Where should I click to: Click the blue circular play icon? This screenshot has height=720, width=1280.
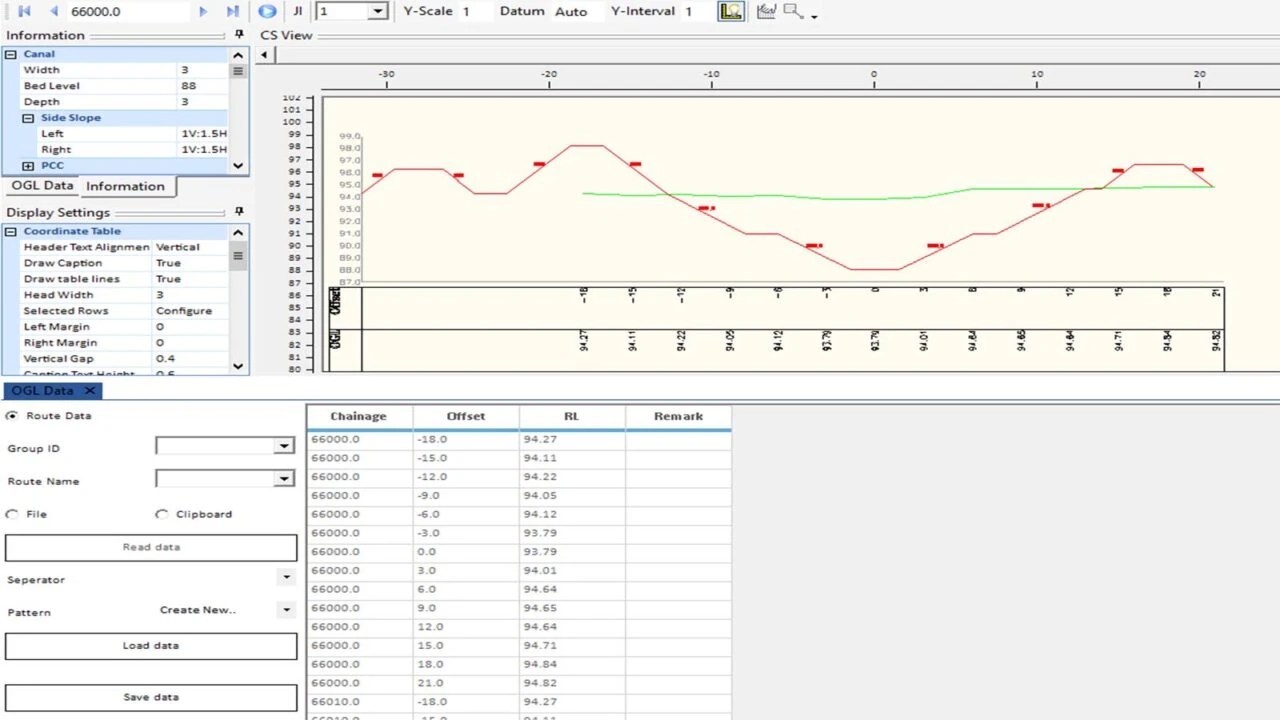[x=267, y=11]
